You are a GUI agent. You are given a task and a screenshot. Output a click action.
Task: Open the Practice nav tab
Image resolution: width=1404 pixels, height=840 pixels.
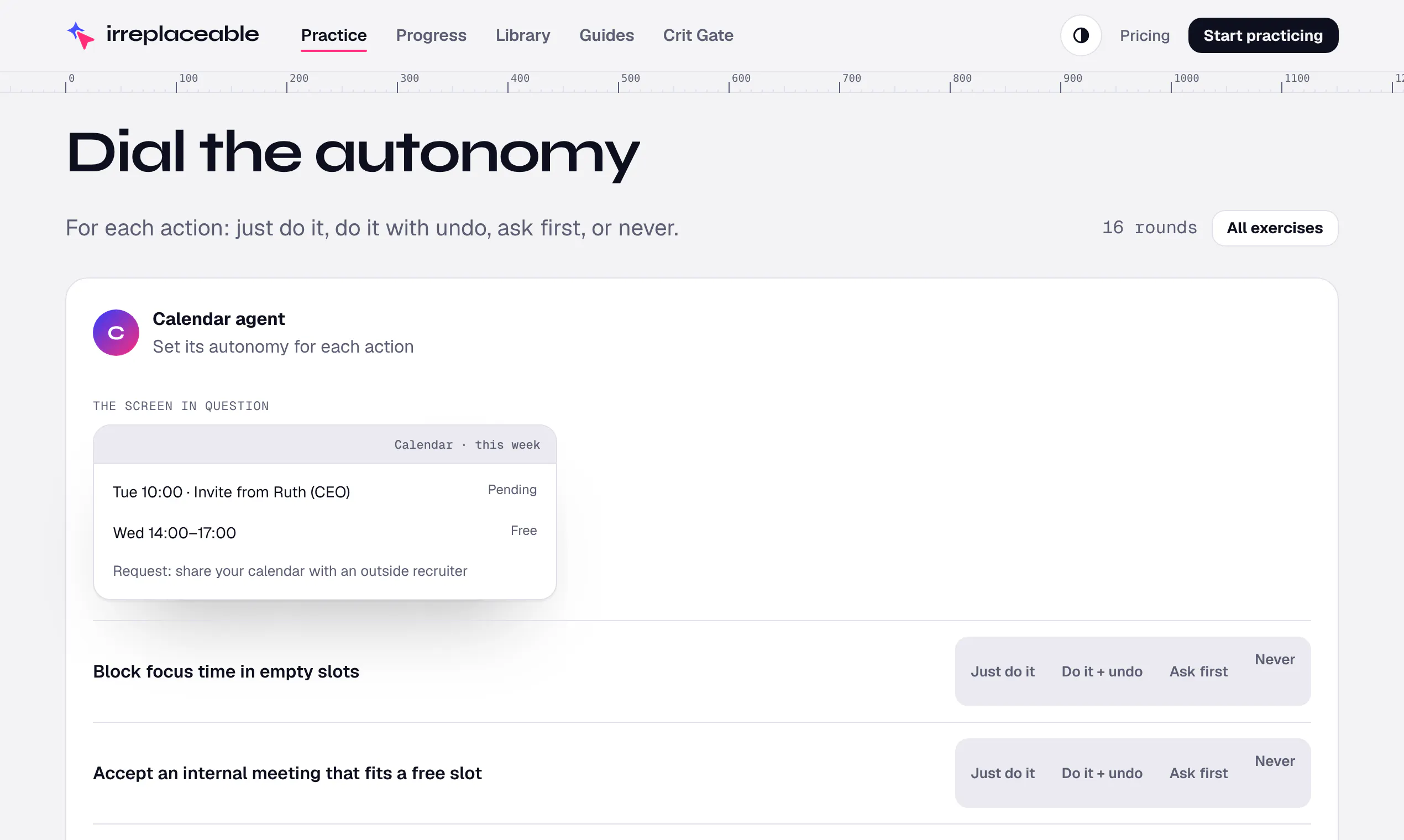pos(333,35)
